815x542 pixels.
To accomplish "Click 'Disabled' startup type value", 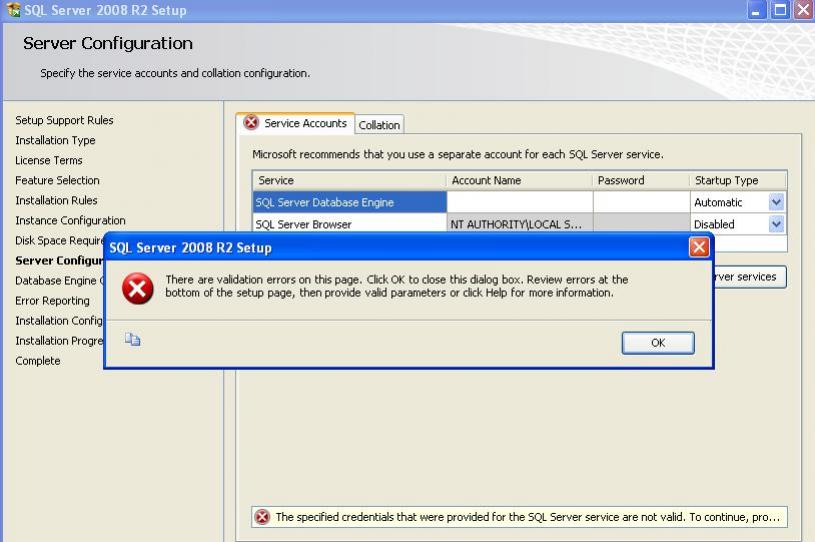I will [714, 224].
